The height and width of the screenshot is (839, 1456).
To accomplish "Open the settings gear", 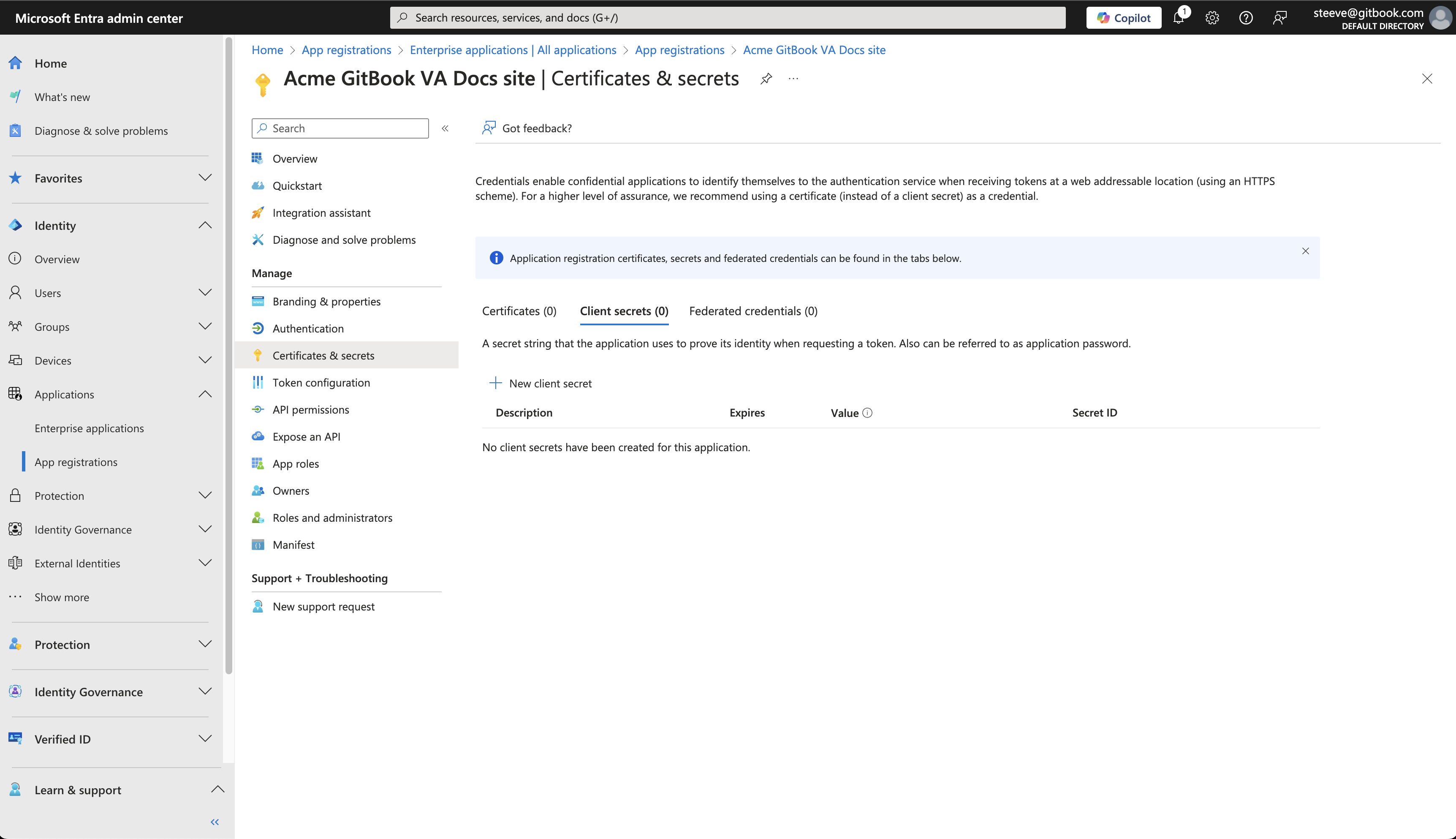I will point(1212,17).
